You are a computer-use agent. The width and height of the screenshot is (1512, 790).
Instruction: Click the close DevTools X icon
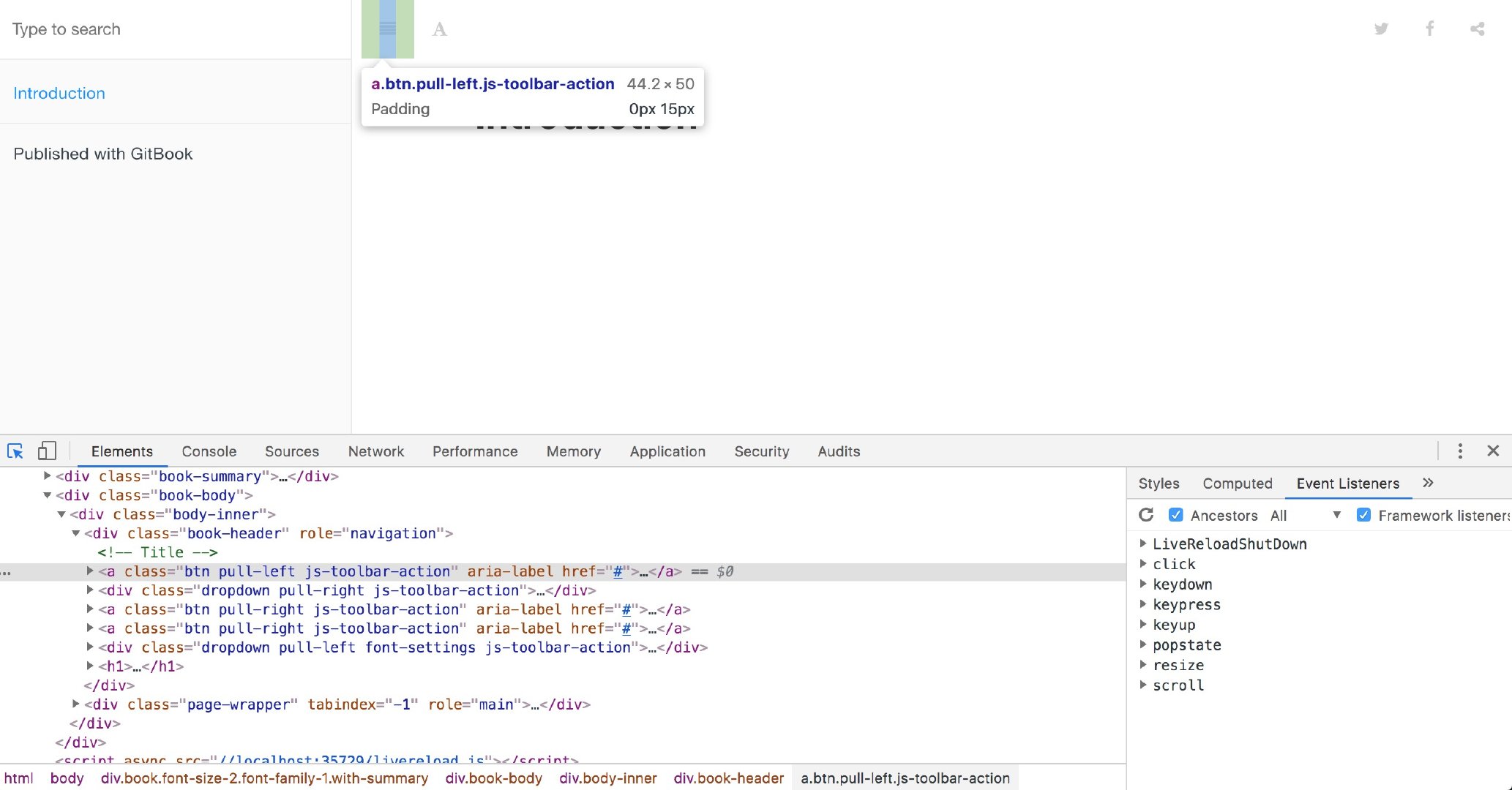click(x=1493, y=451)
